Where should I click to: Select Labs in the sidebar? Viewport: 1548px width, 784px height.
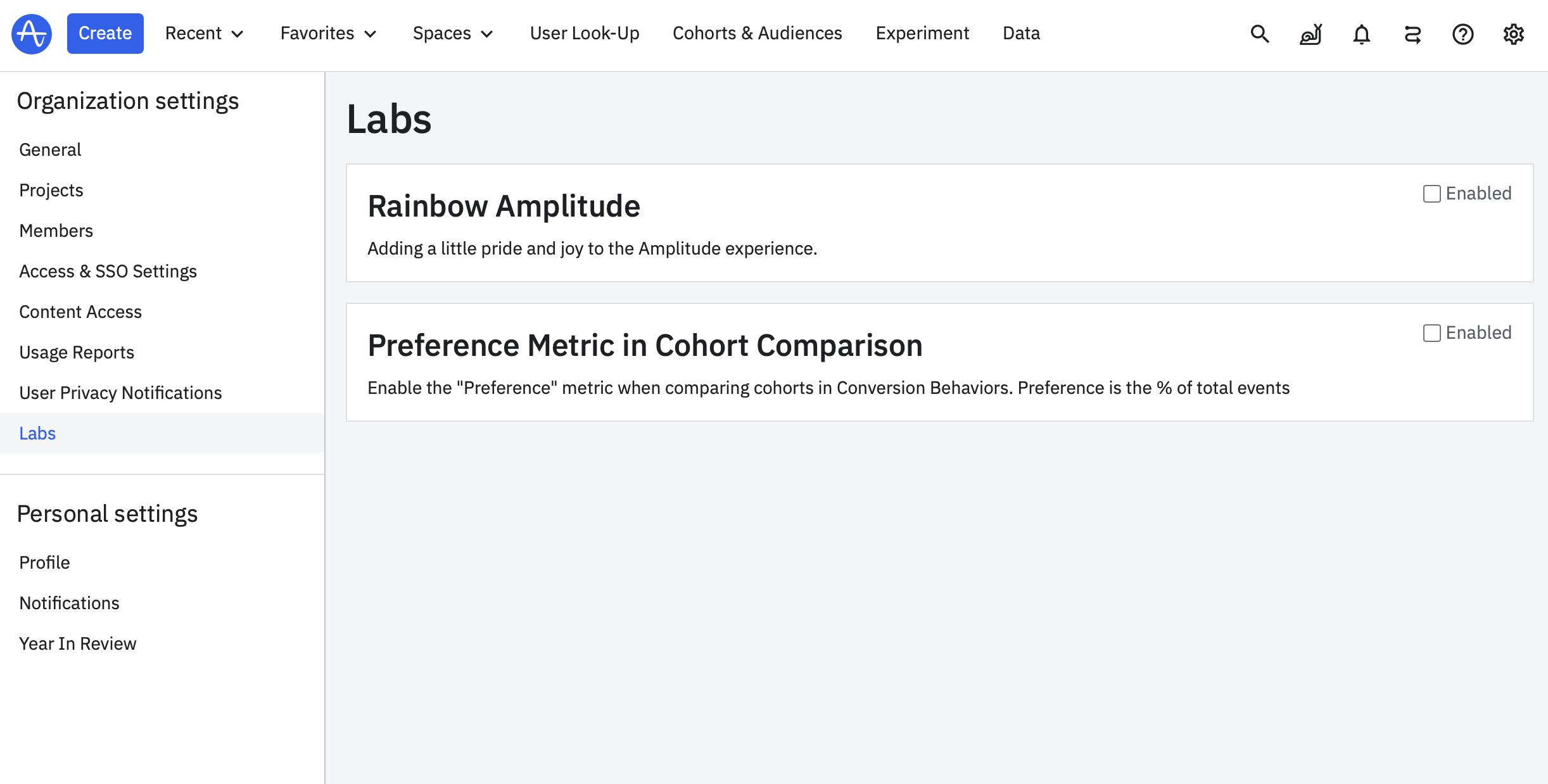[x=37, y=433]
